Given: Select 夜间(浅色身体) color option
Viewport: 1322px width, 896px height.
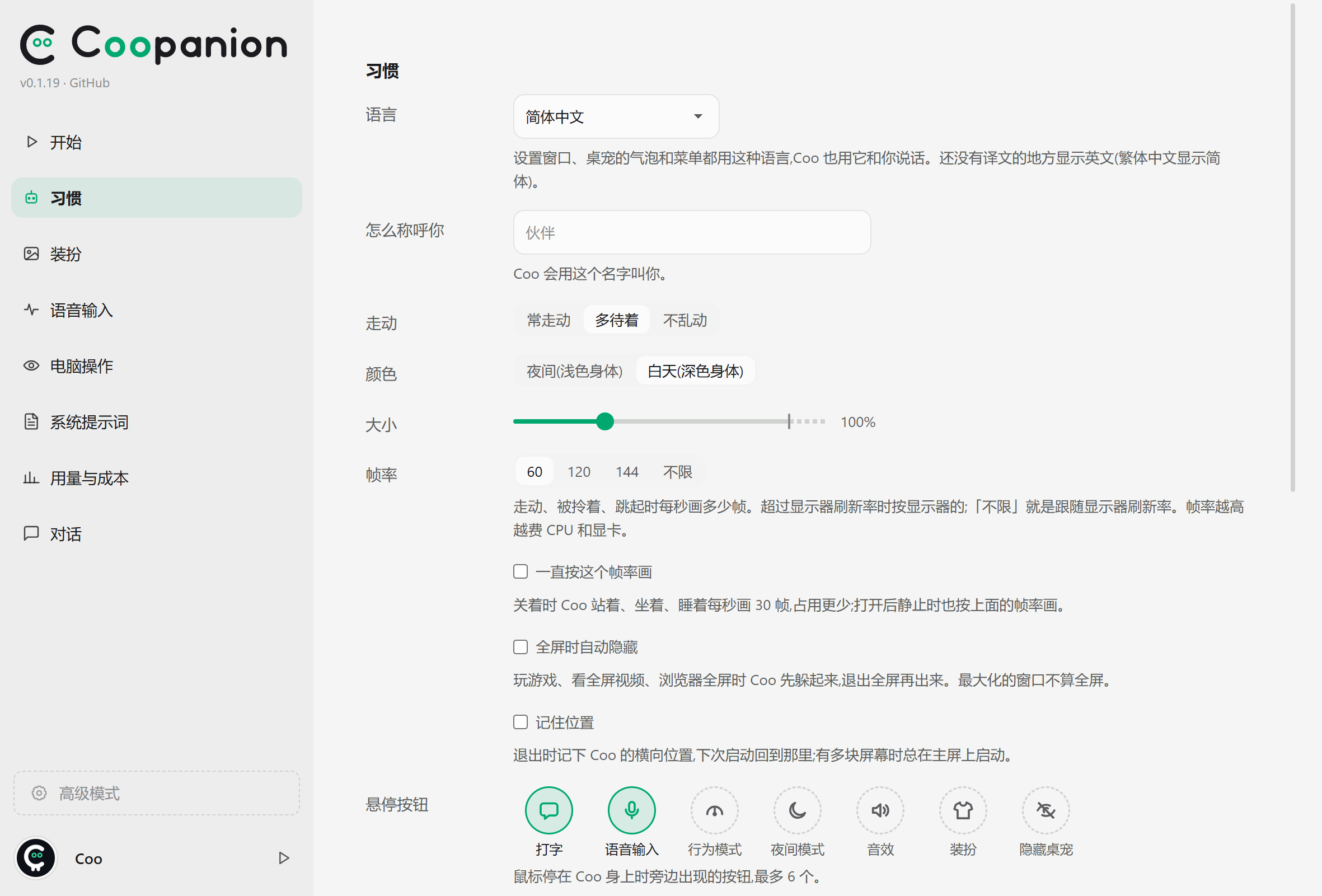Looking at the screenshot, I should 575,371.
